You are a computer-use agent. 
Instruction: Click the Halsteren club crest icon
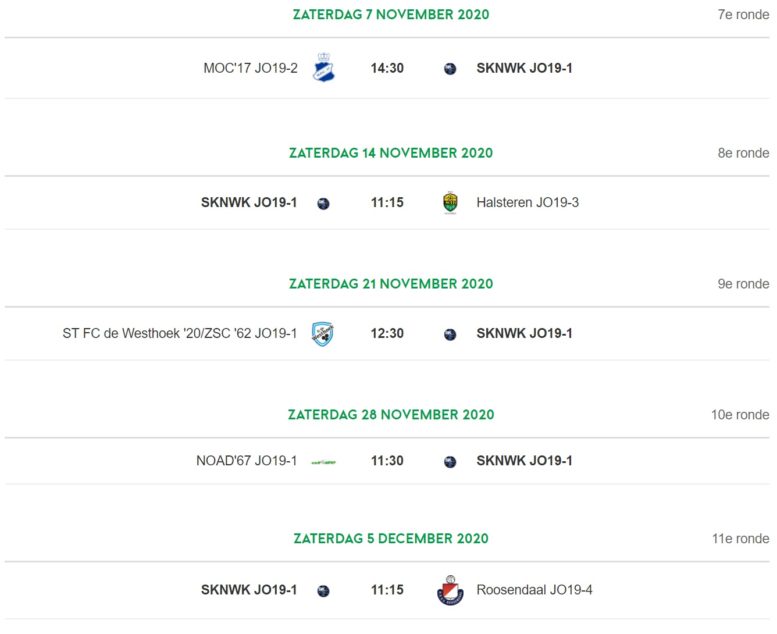pos(450,202)
